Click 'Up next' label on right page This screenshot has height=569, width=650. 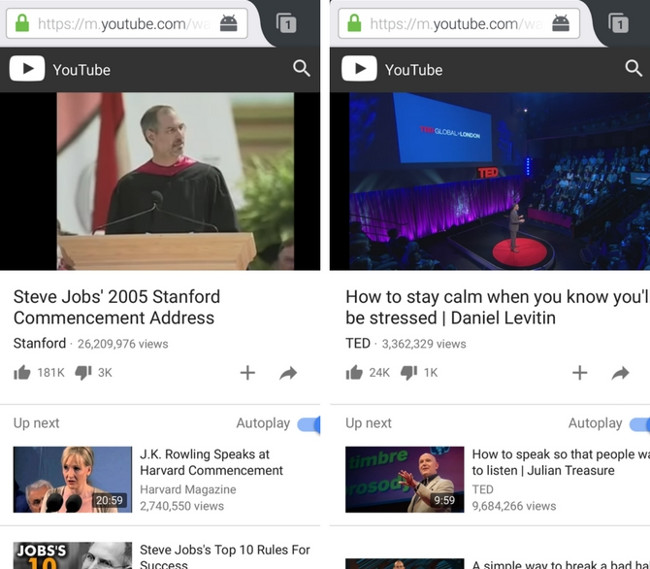click(x=368, y=423)
